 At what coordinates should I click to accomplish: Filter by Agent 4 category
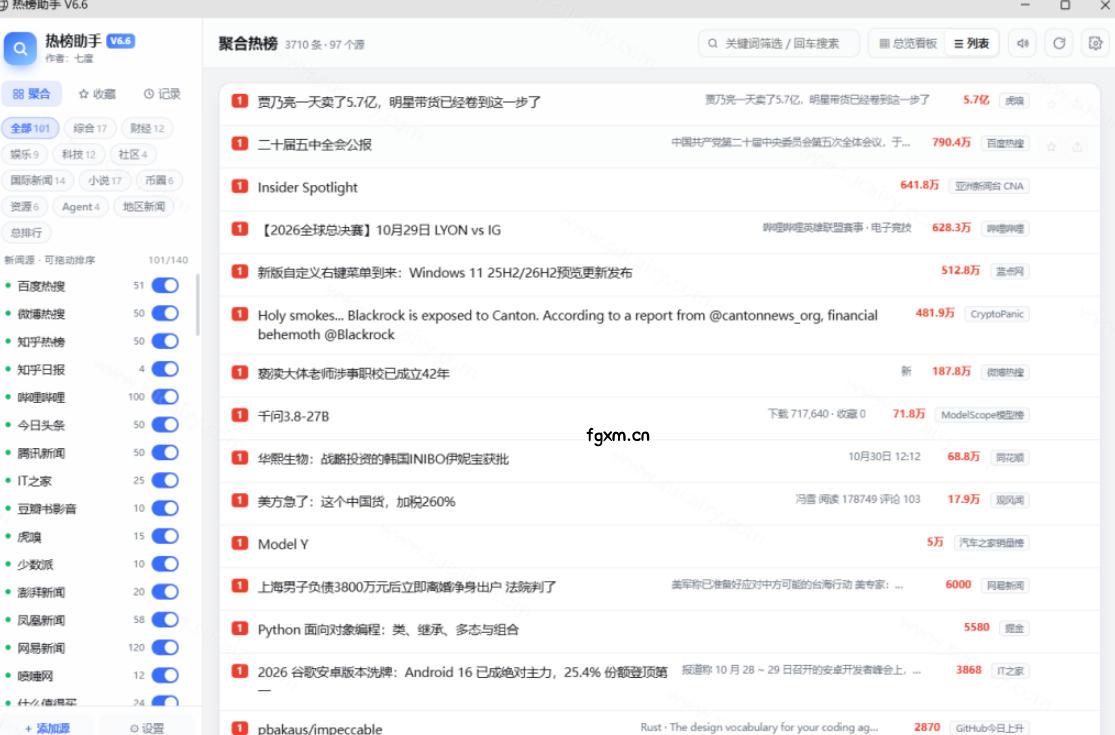80,207
